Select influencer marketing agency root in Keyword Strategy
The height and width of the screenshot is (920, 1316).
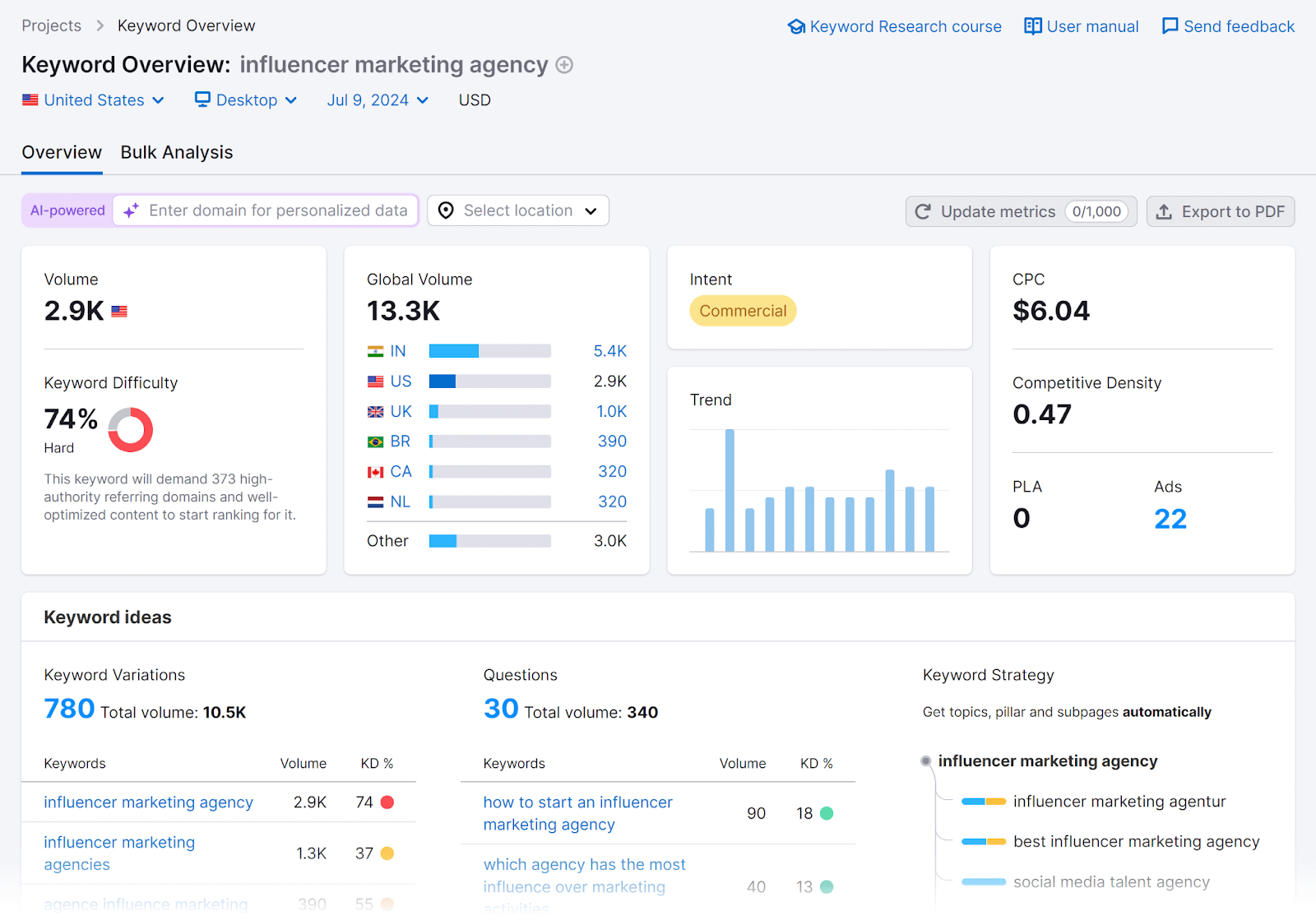[1048, 761]
